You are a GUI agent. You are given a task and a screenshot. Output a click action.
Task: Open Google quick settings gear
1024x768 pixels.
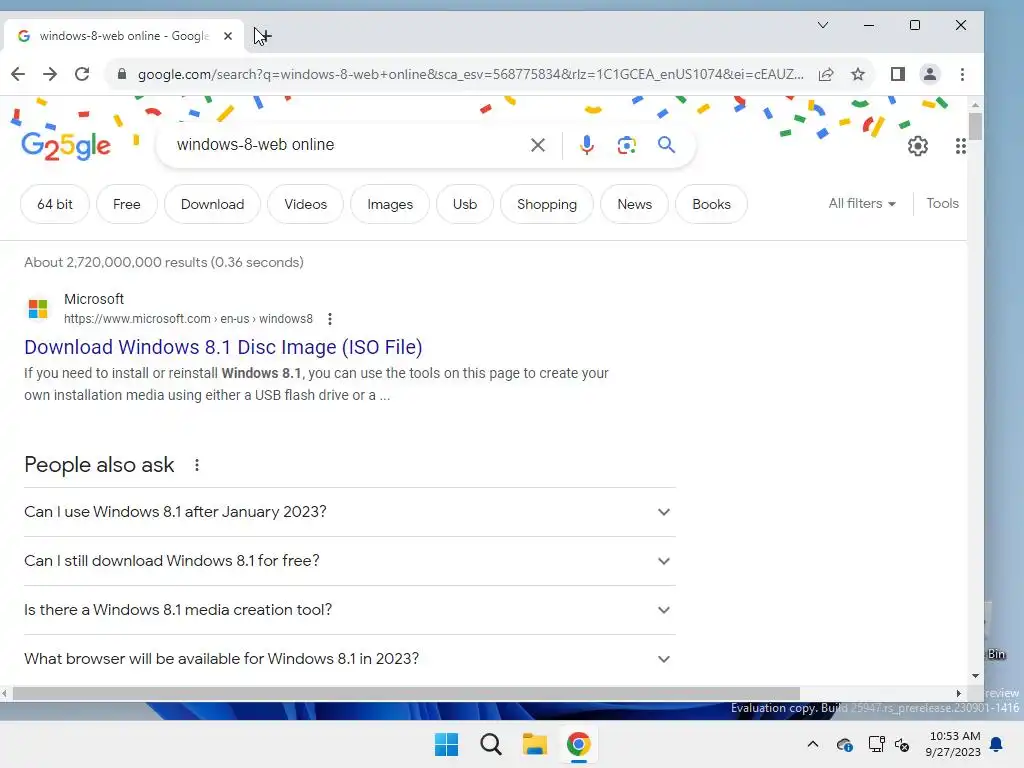tap(918, 146)
